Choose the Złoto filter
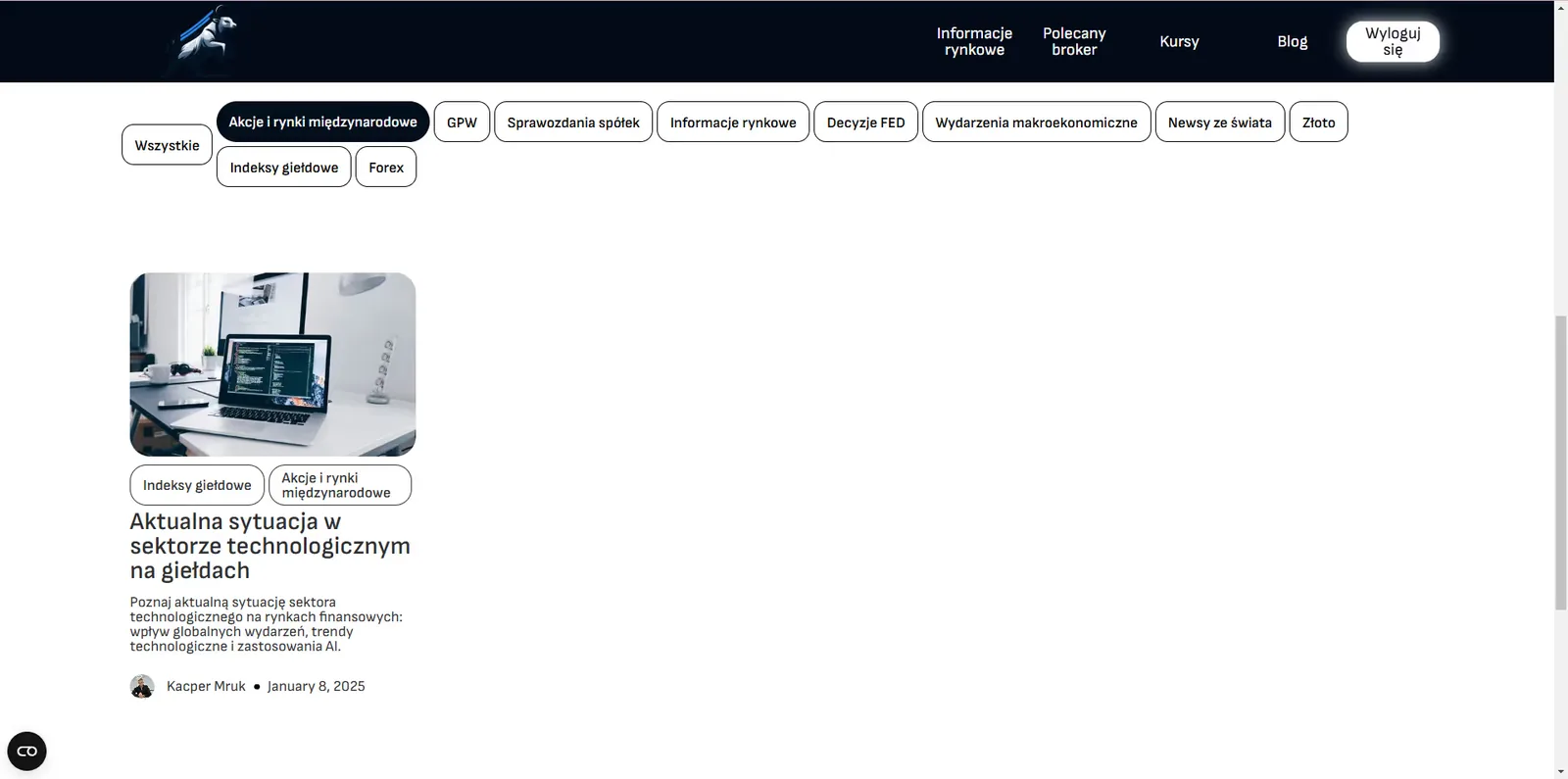The height and width of the screenshot is (779, 1568). click(1319, 122)
